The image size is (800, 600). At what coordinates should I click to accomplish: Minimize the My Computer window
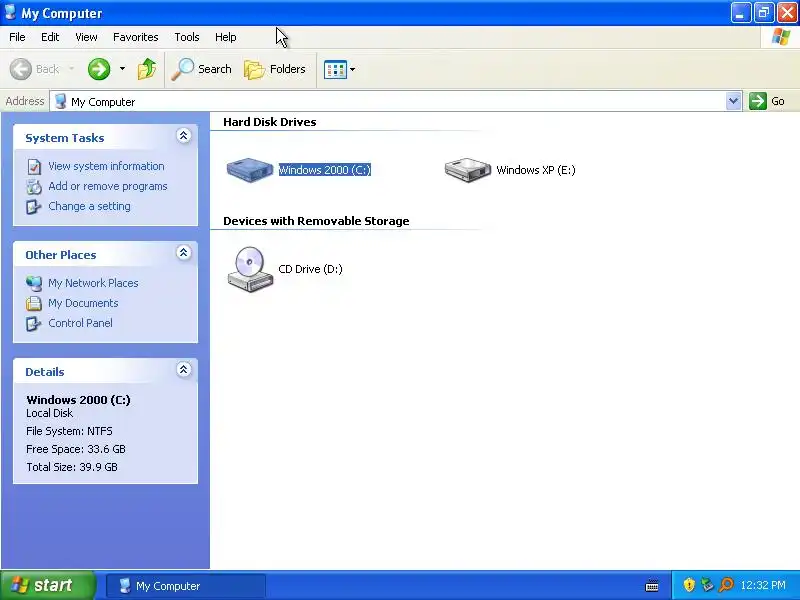pos(740,13)
